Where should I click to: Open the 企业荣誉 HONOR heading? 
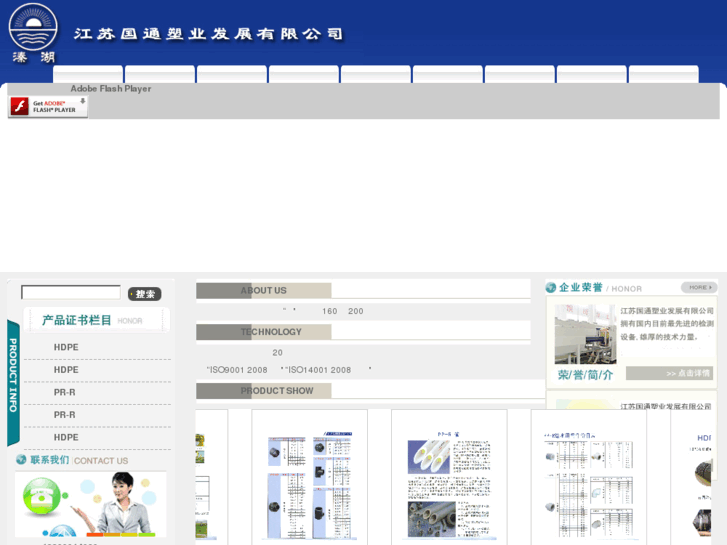pos(600,288)
